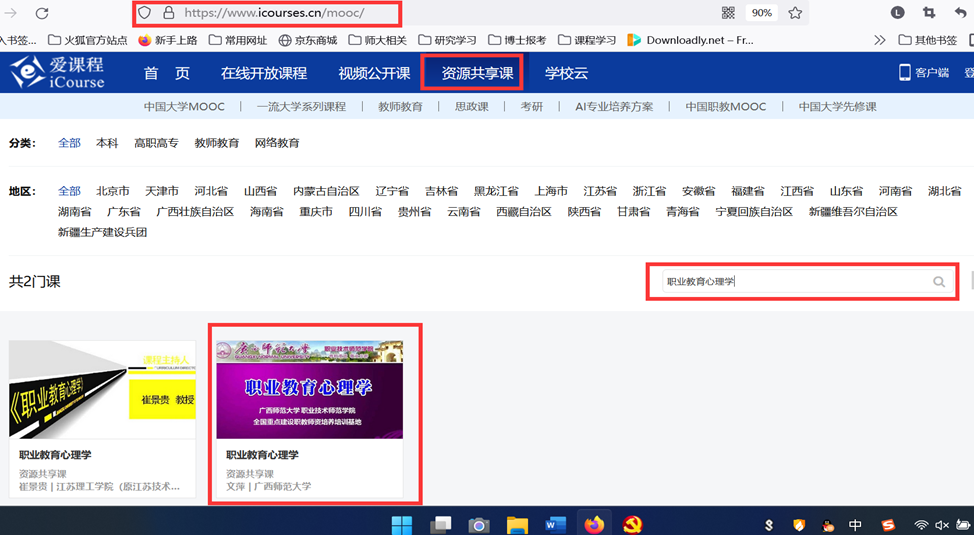The height and width of the screenshot is (535, 974).
Task: Select 全部 in the 地区 filter
Action: pyautogui.click(x=70, y=191)
